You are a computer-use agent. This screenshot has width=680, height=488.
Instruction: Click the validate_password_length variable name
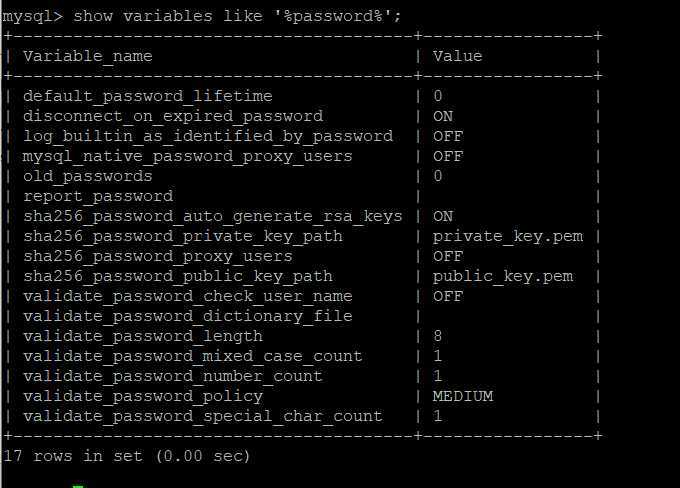[x=143, y=336]
